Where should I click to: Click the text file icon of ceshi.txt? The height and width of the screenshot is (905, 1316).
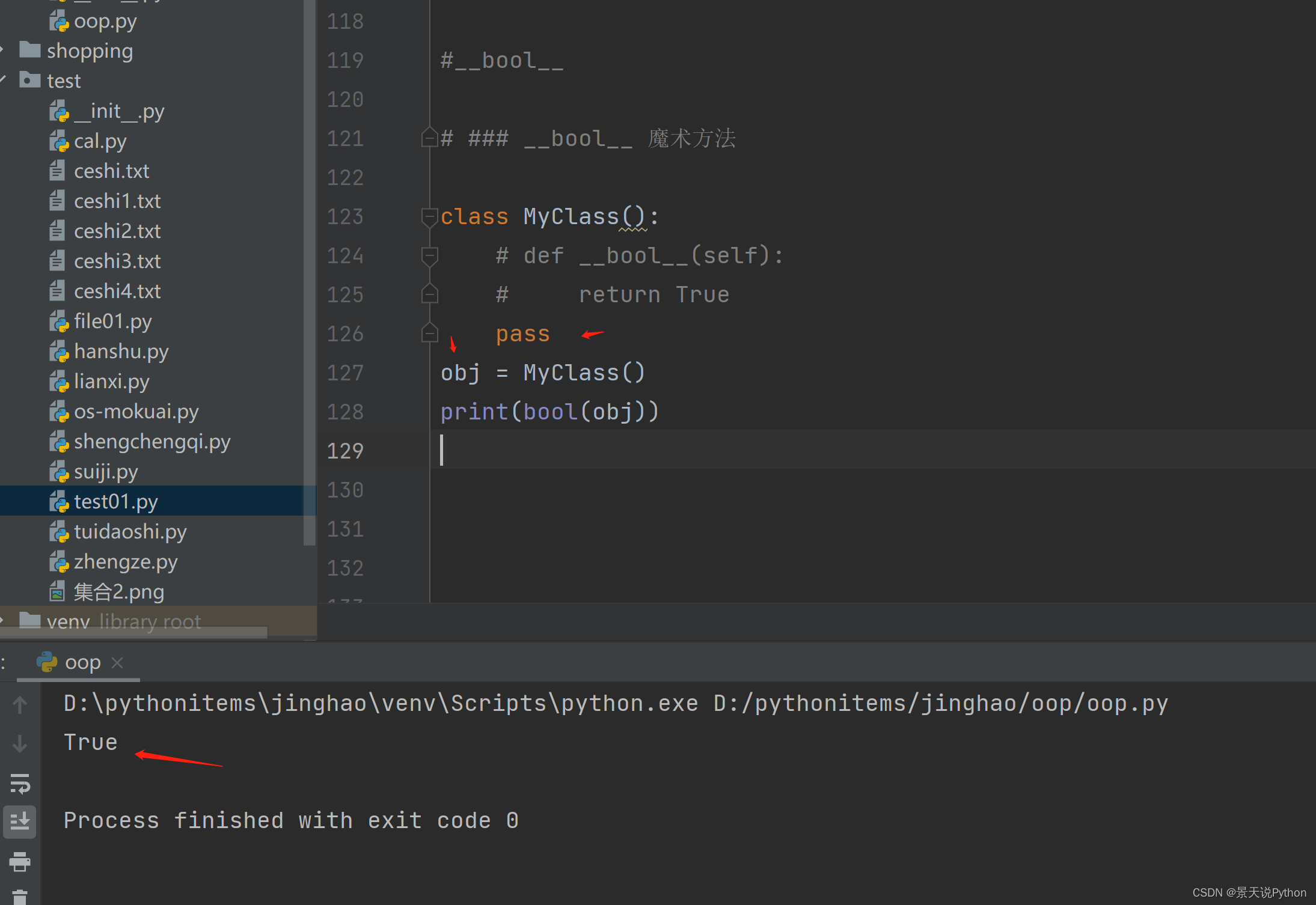point(57,171)
